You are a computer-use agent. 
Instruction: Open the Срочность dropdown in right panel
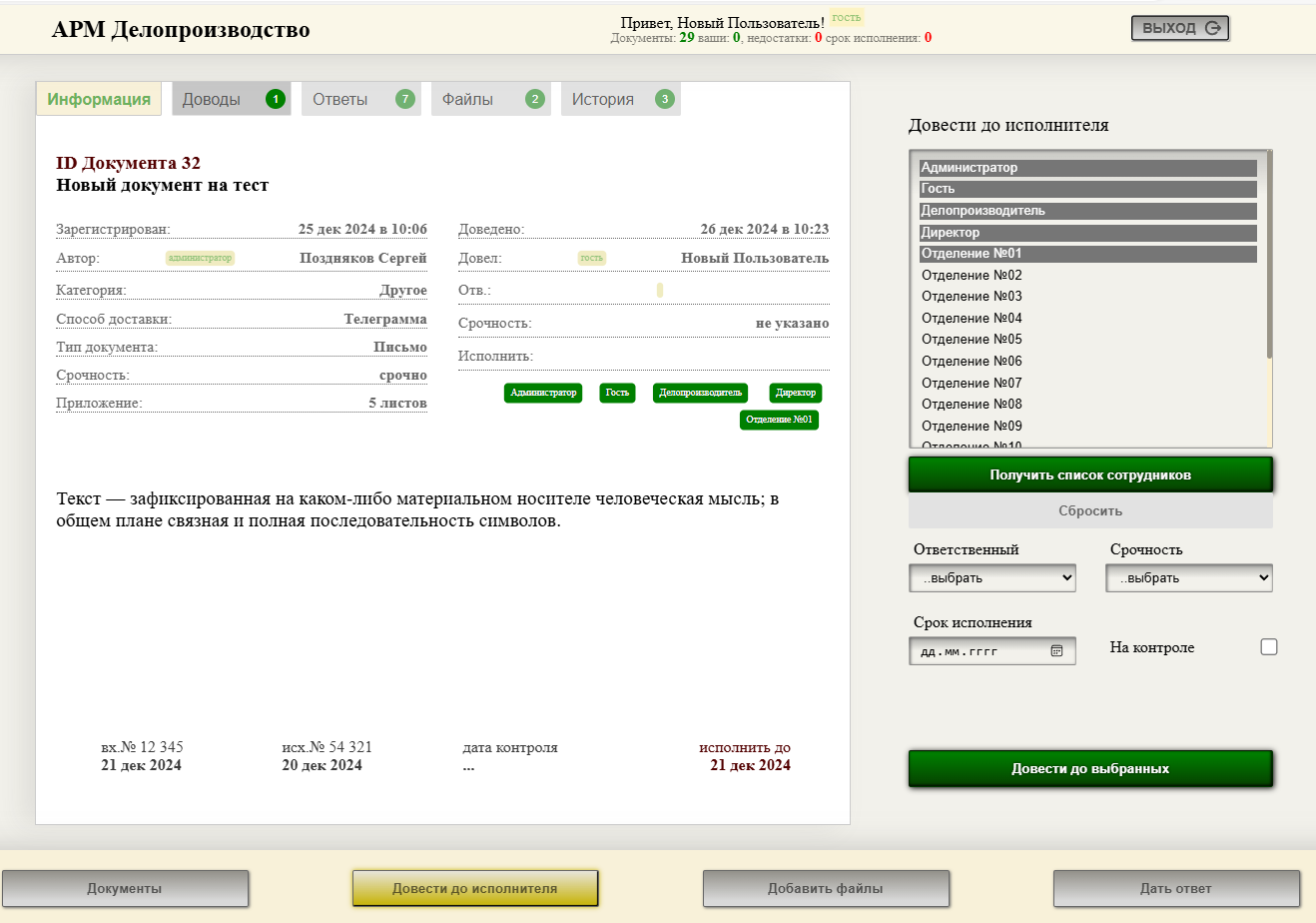1189,578
